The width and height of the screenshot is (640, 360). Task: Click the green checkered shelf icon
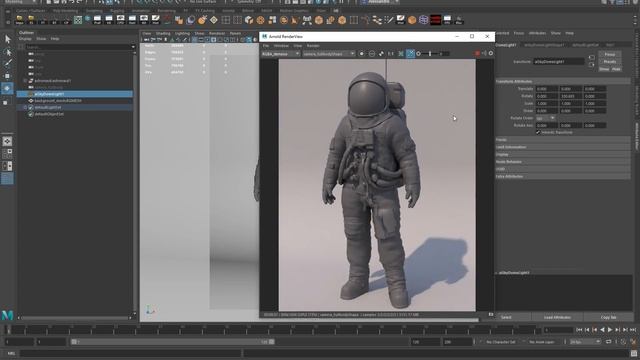pos(78,20)
